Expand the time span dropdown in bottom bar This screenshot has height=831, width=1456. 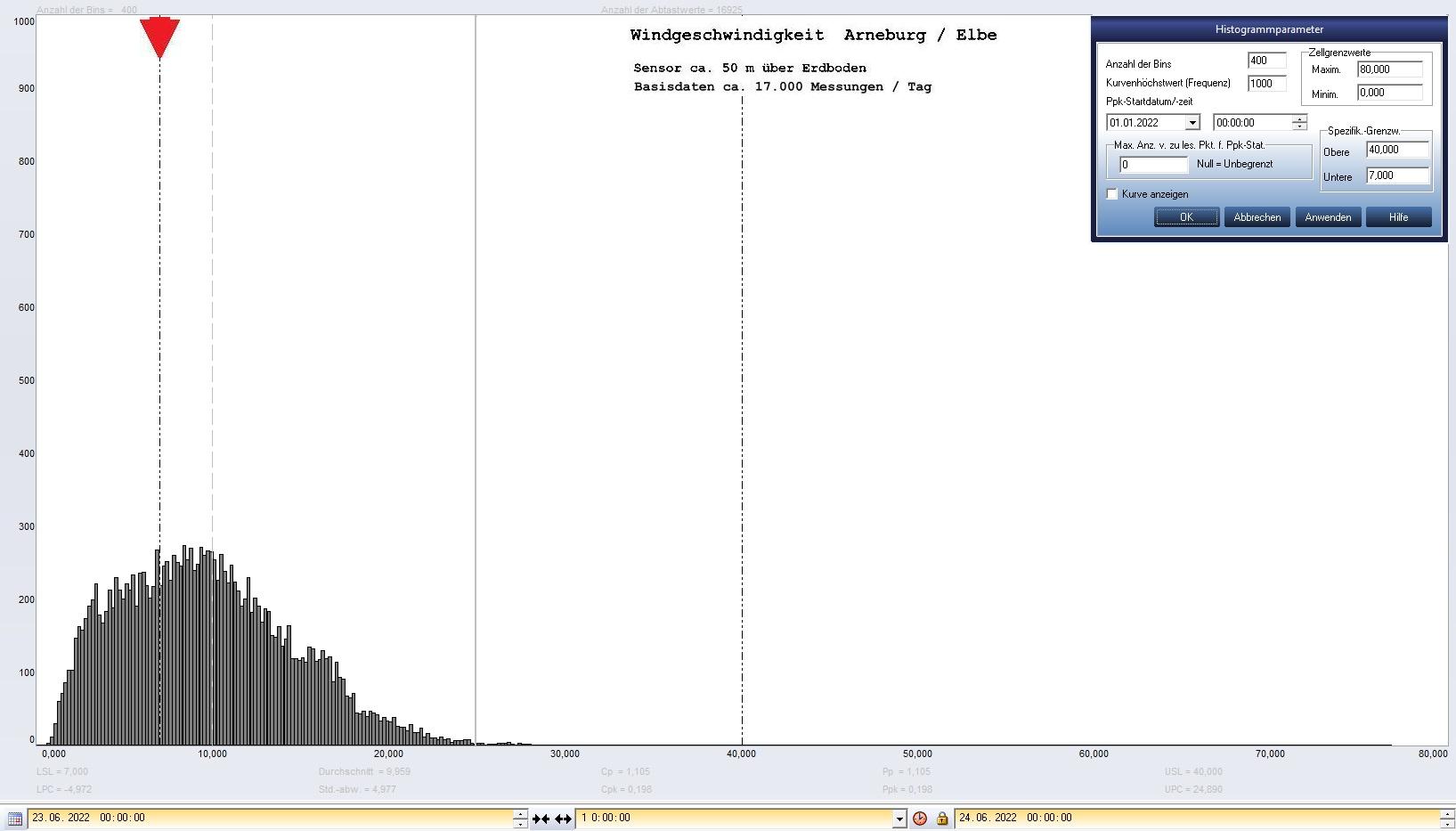click(899, 819)
